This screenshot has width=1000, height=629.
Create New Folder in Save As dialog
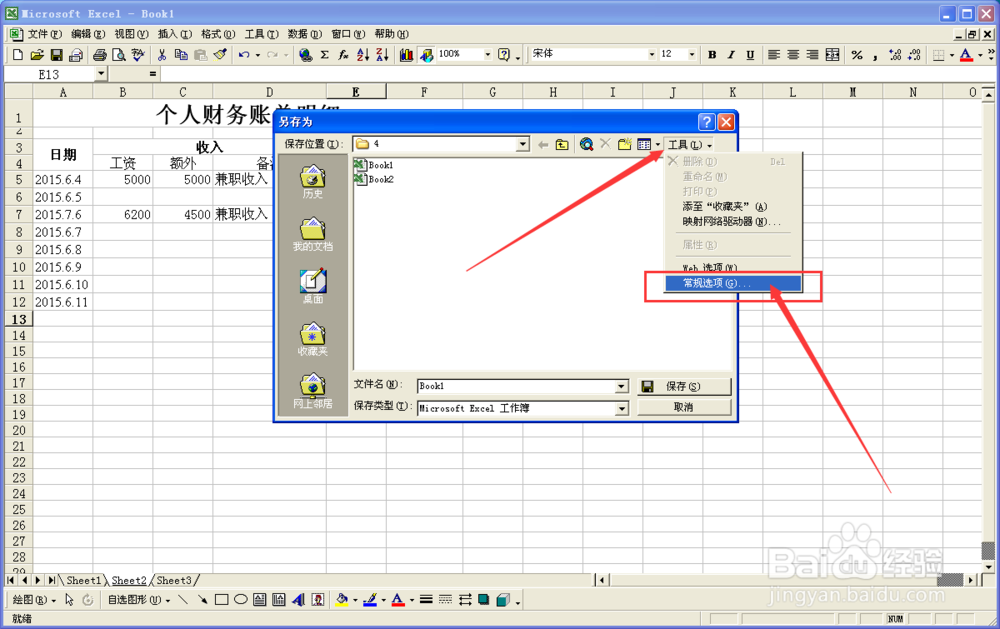point(624,145)
